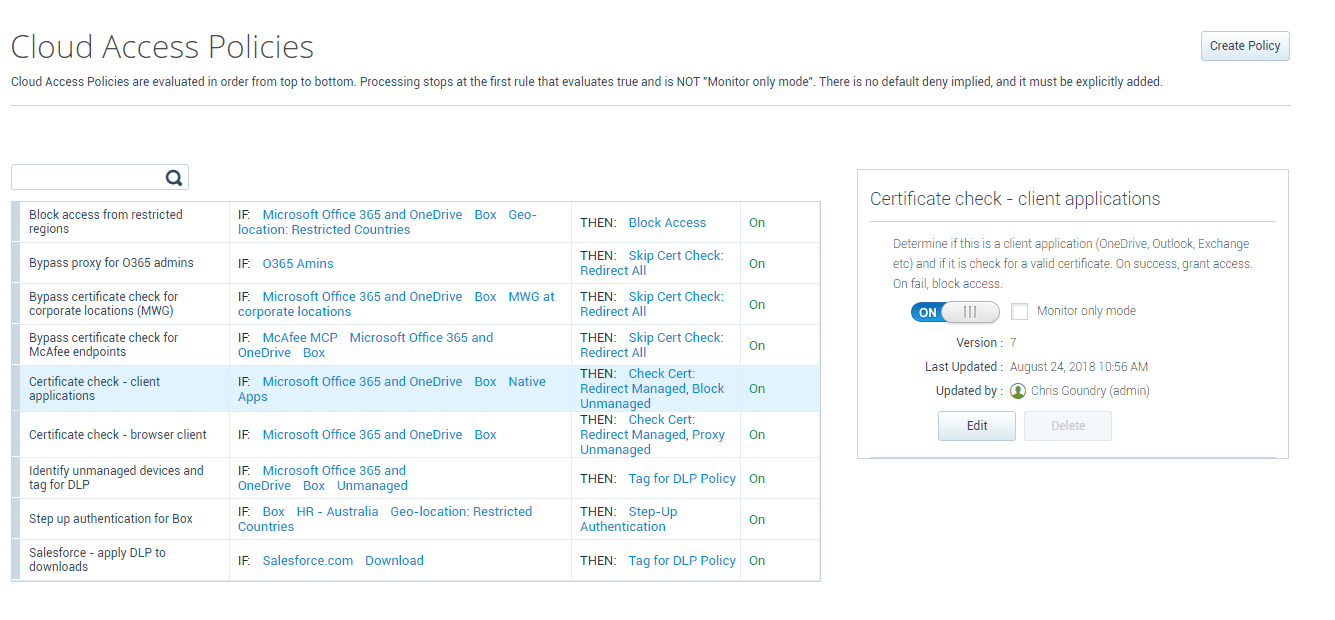Select 'Step up authentication for Box' policy
The height and width of the screenshot is (620, 1335).
415,519
